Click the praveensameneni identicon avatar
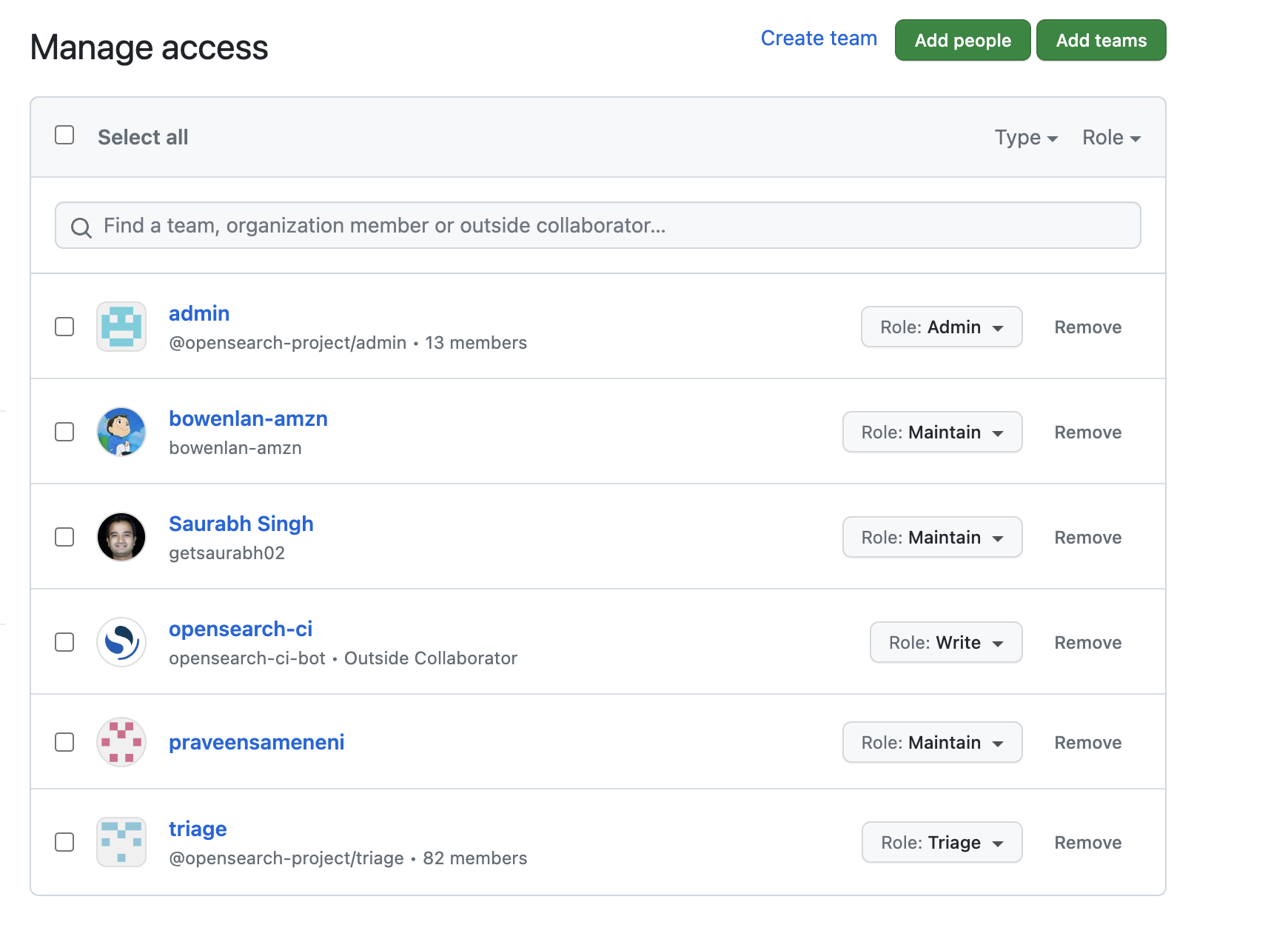 point(121,742)
